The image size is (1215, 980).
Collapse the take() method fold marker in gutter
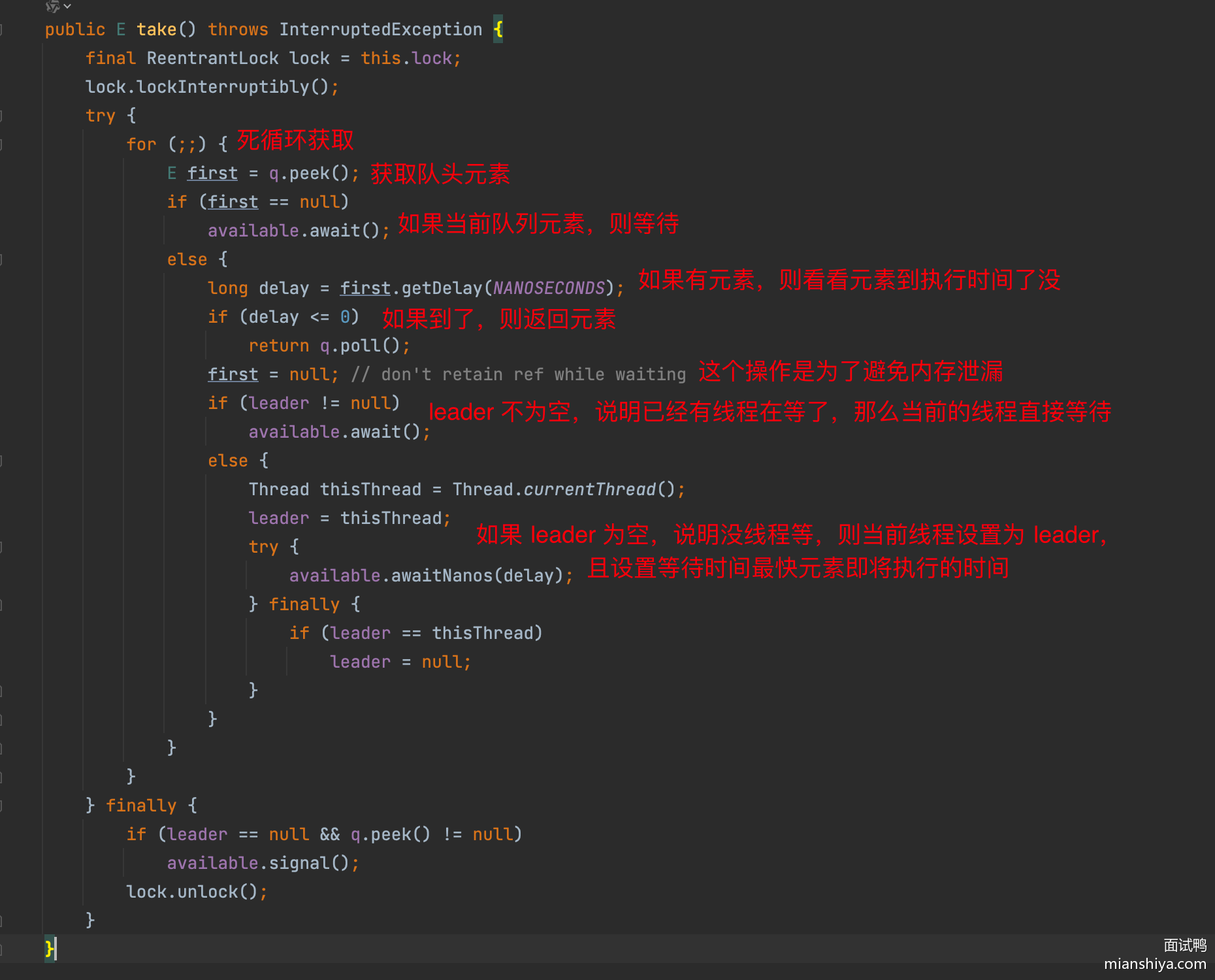(x=1, y=30)
